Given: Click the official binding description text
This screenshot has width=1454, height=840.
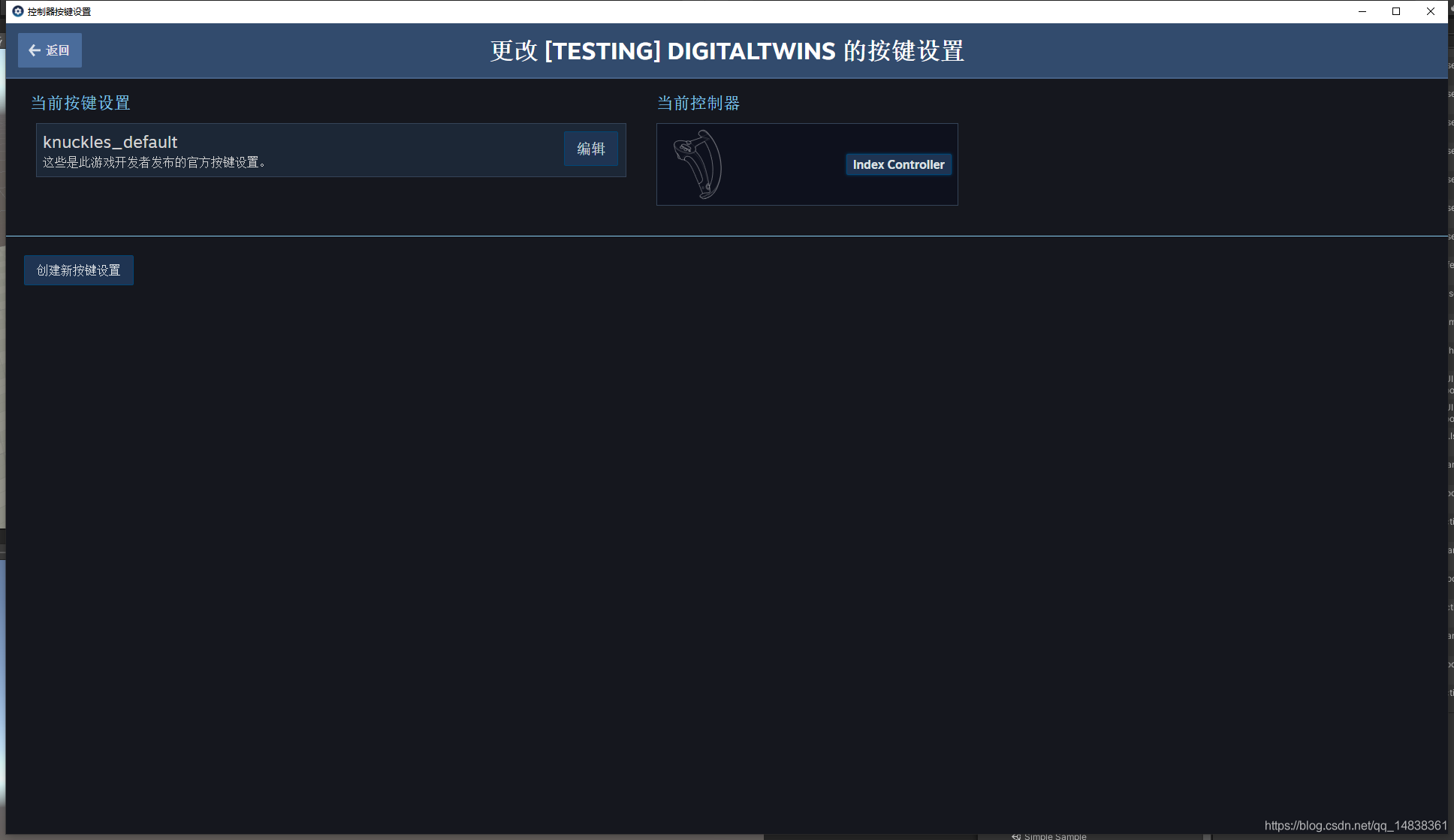Looking at the screenshot, I should point(154,162).
